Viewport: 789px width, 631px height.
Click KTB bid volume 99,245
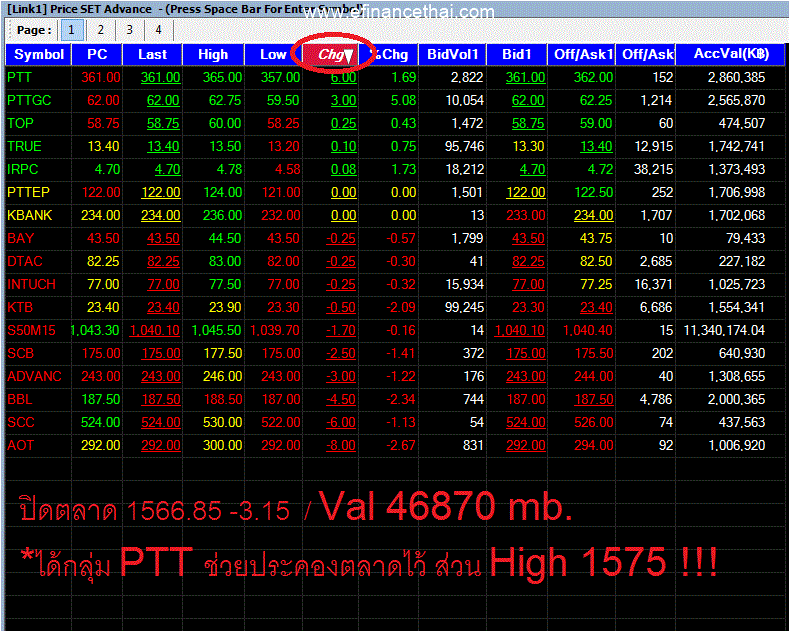pyautogui.click(x=464, y=307)
